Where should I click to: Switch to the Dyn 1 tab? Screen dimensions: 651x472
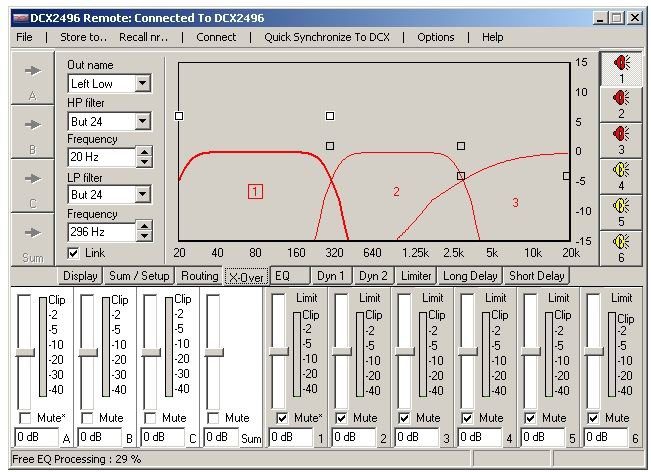click(331, 276)
